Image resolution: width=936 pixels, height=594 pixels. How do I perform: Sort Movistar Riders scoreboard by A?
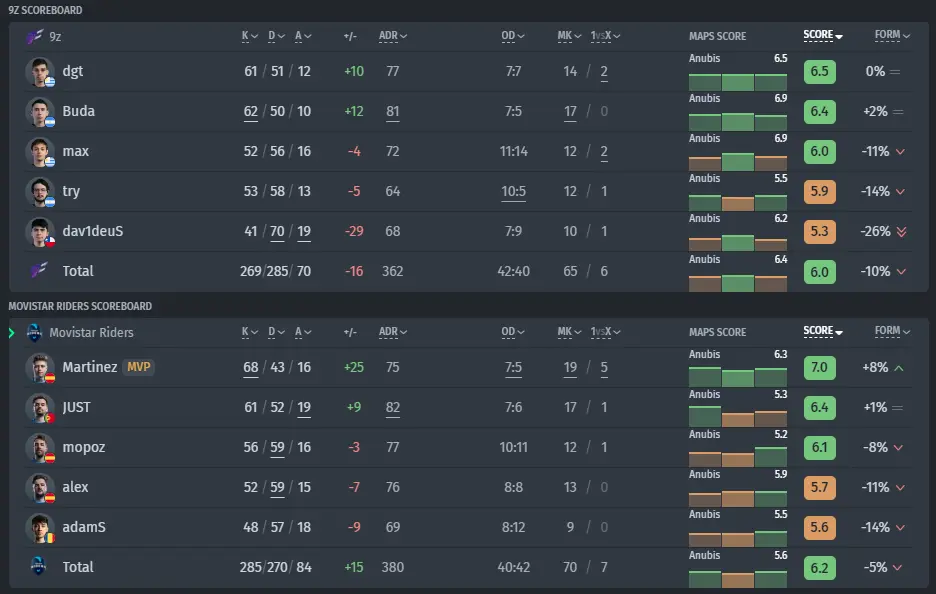(x=303, y=332)
